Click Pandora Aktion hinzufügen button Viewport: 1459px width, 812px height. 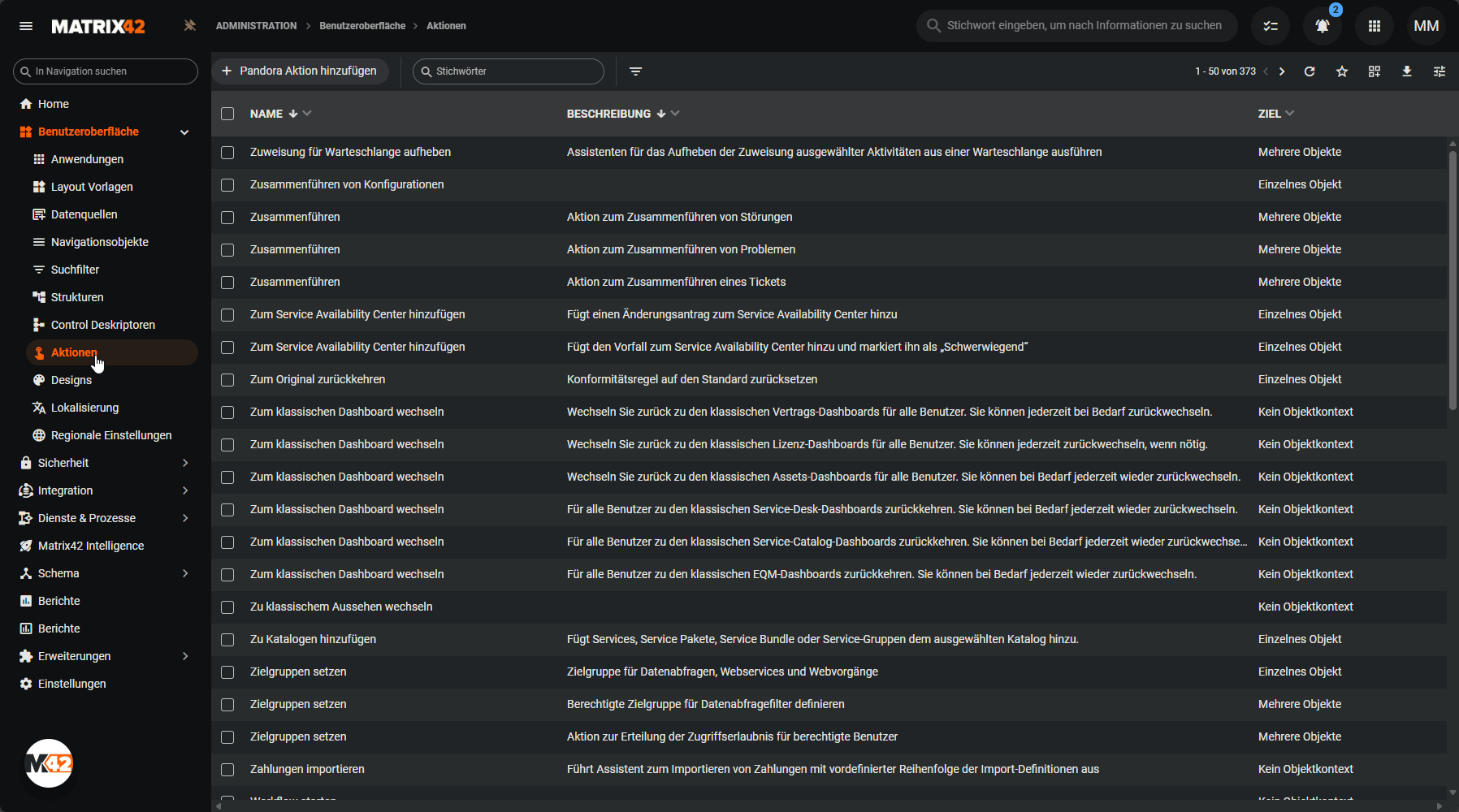pyautogui.click(x=300, y=71)
